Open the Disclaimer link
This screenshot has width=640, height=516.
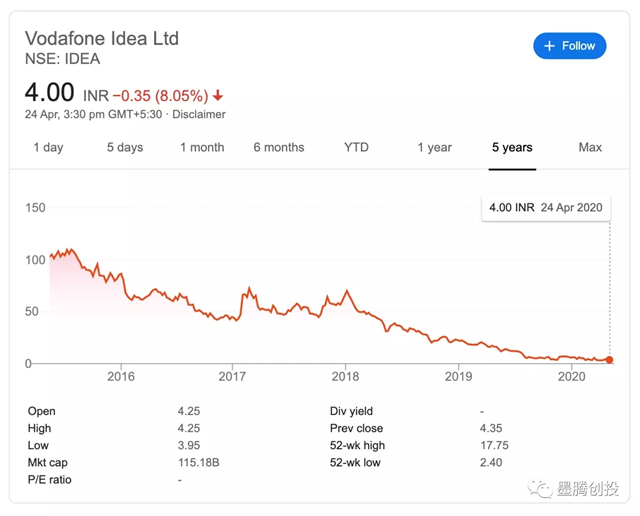tap(199, 114)
